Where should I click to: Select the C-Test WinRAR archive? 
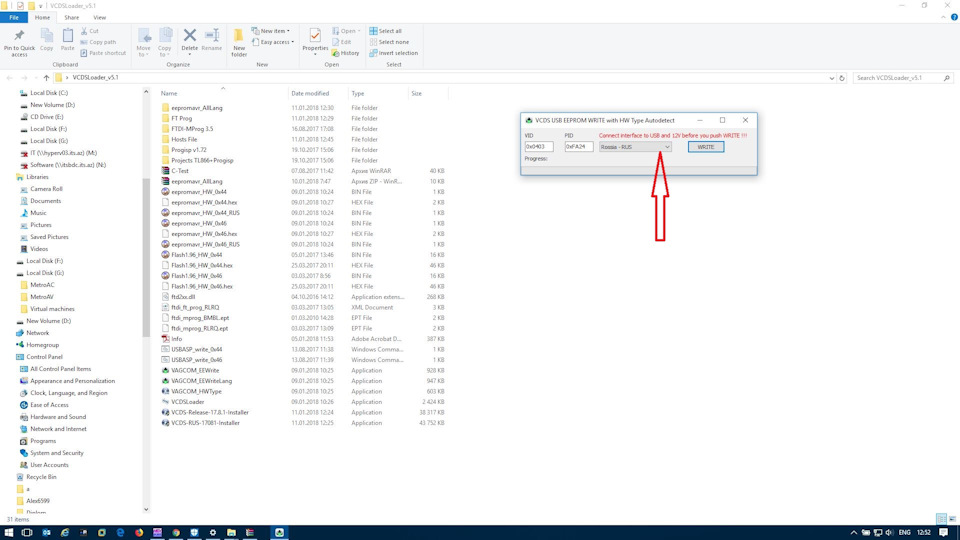point(179,171)
